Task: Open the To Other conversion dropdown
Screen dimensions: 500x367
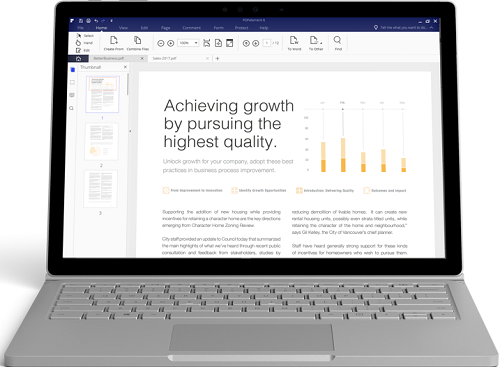Action: pyautogui.click(x=316, y=43)
